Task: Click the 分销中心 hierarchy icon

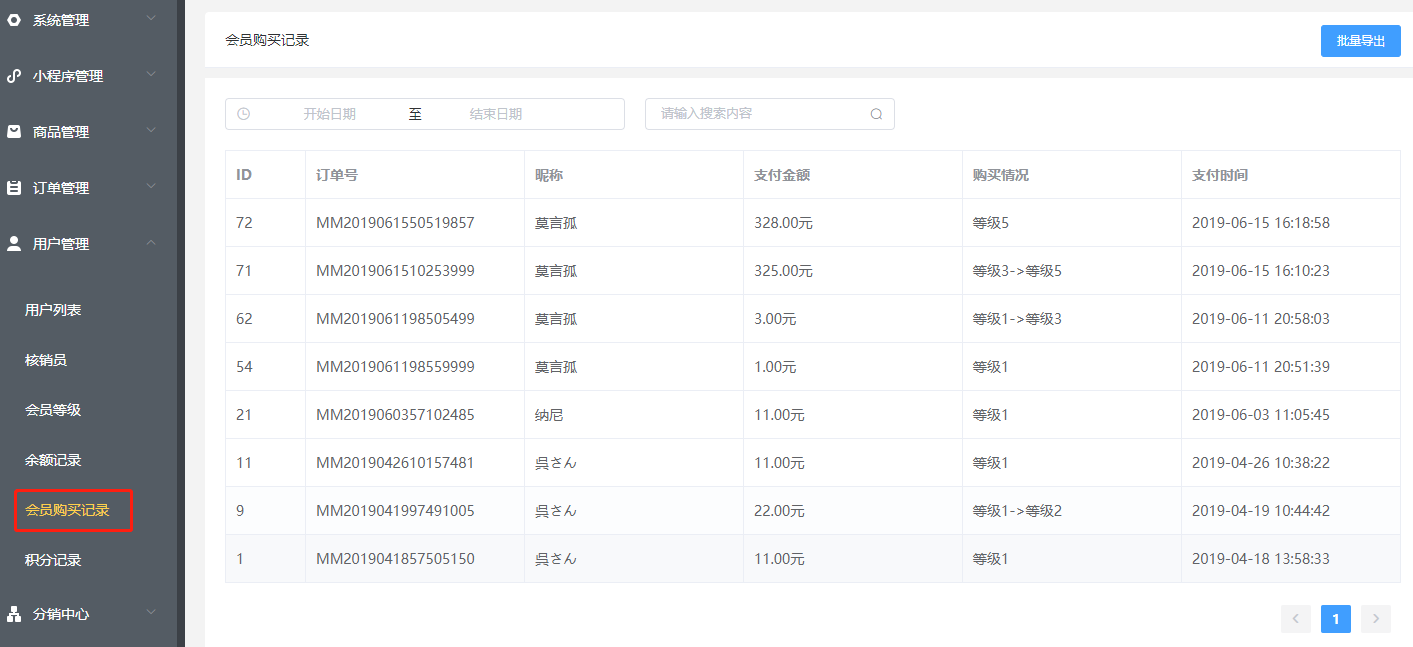Action: (x=14, y=614)
